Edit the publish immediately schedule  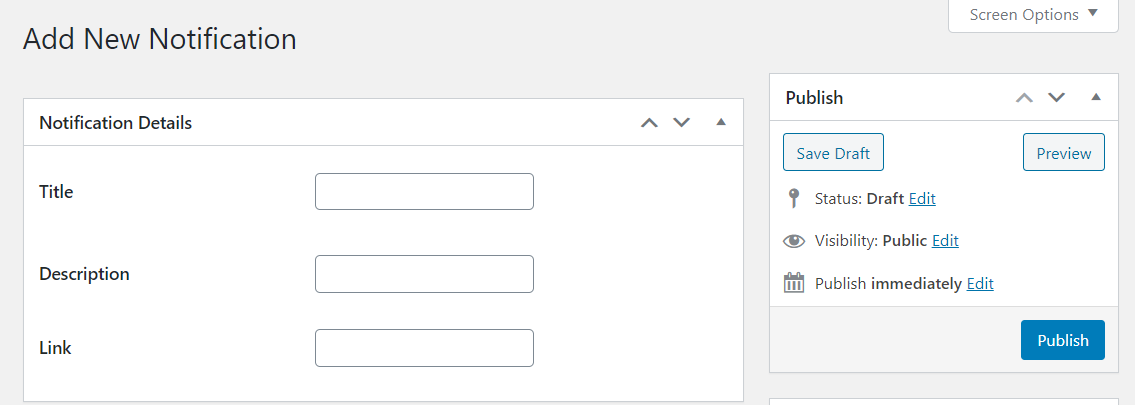980,284
